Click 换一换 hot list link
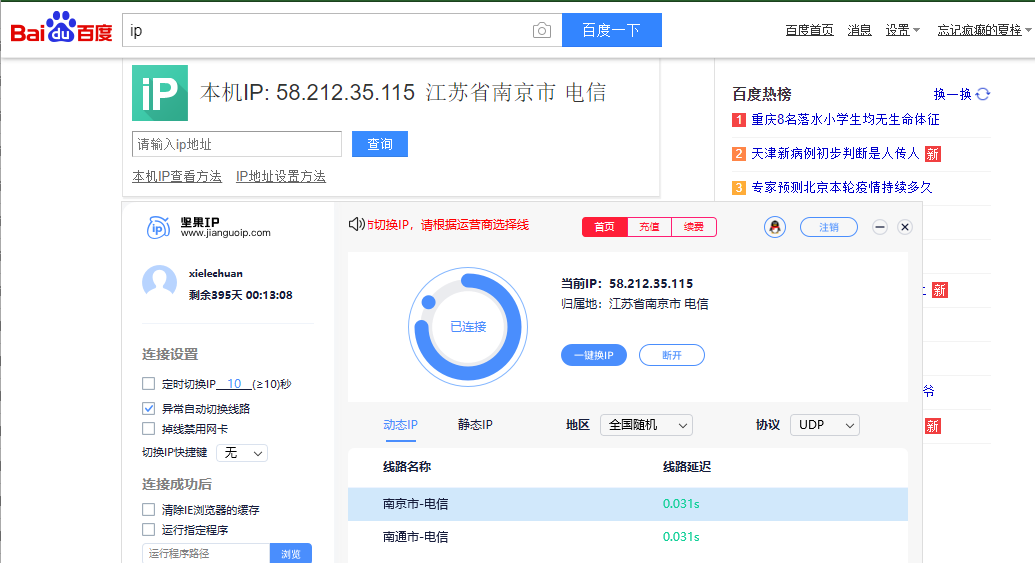 pyautogui.click(x=952, y=94)
